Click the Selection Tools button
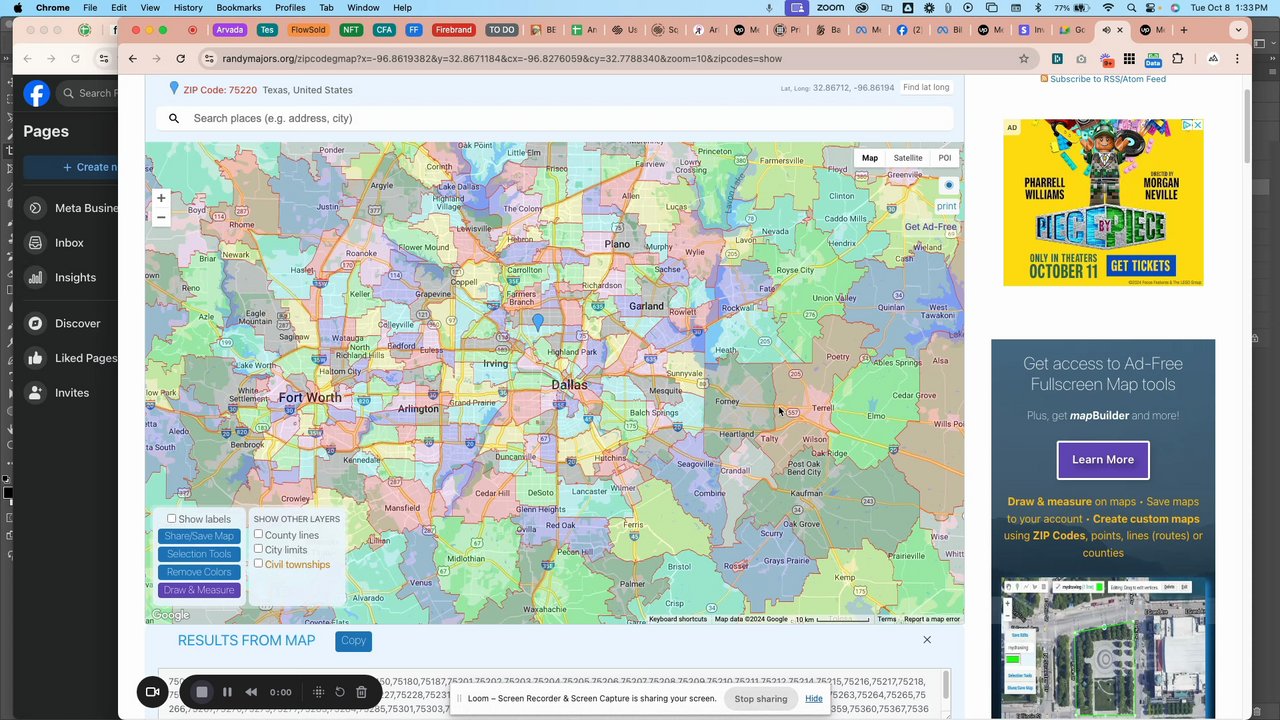The width and height of the screenshot is (1280, 720). tap(199, 554)
